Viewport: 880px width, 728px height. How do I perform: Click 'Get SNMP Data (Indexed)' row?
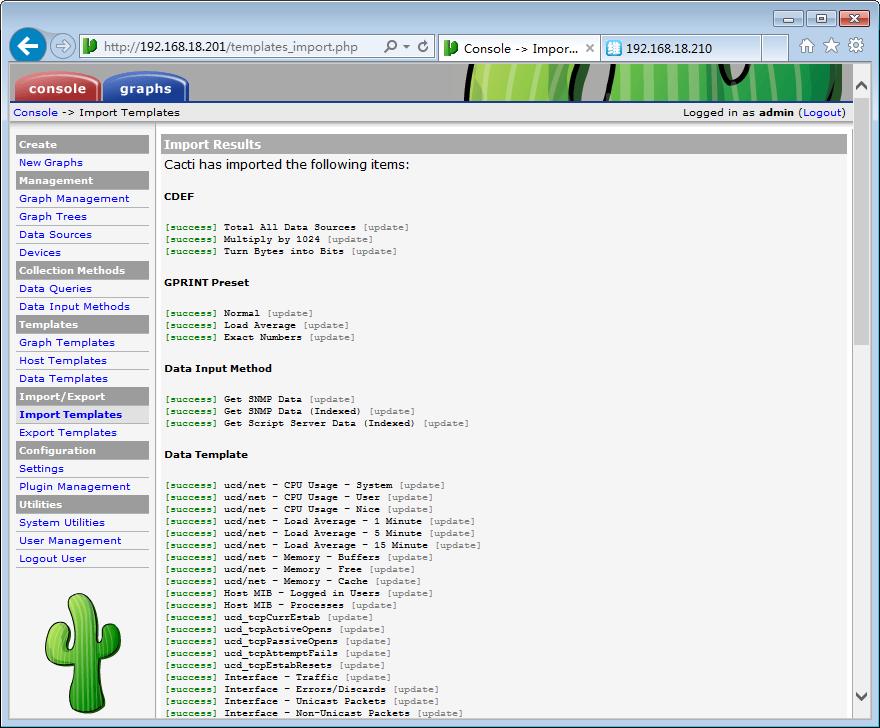pos(290,411)
